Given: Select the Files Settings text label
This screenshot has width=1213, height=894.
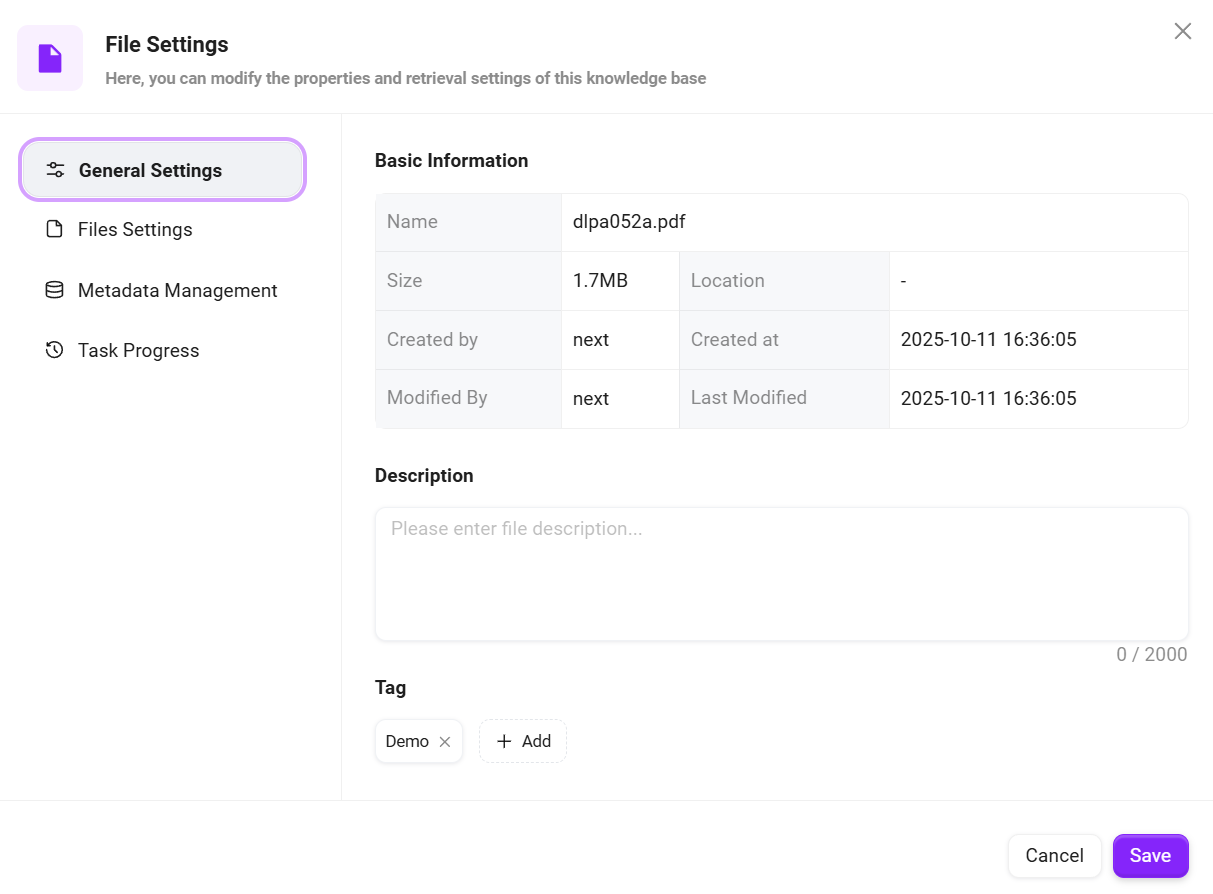Looking at the screenshot, I should point(135,230).
